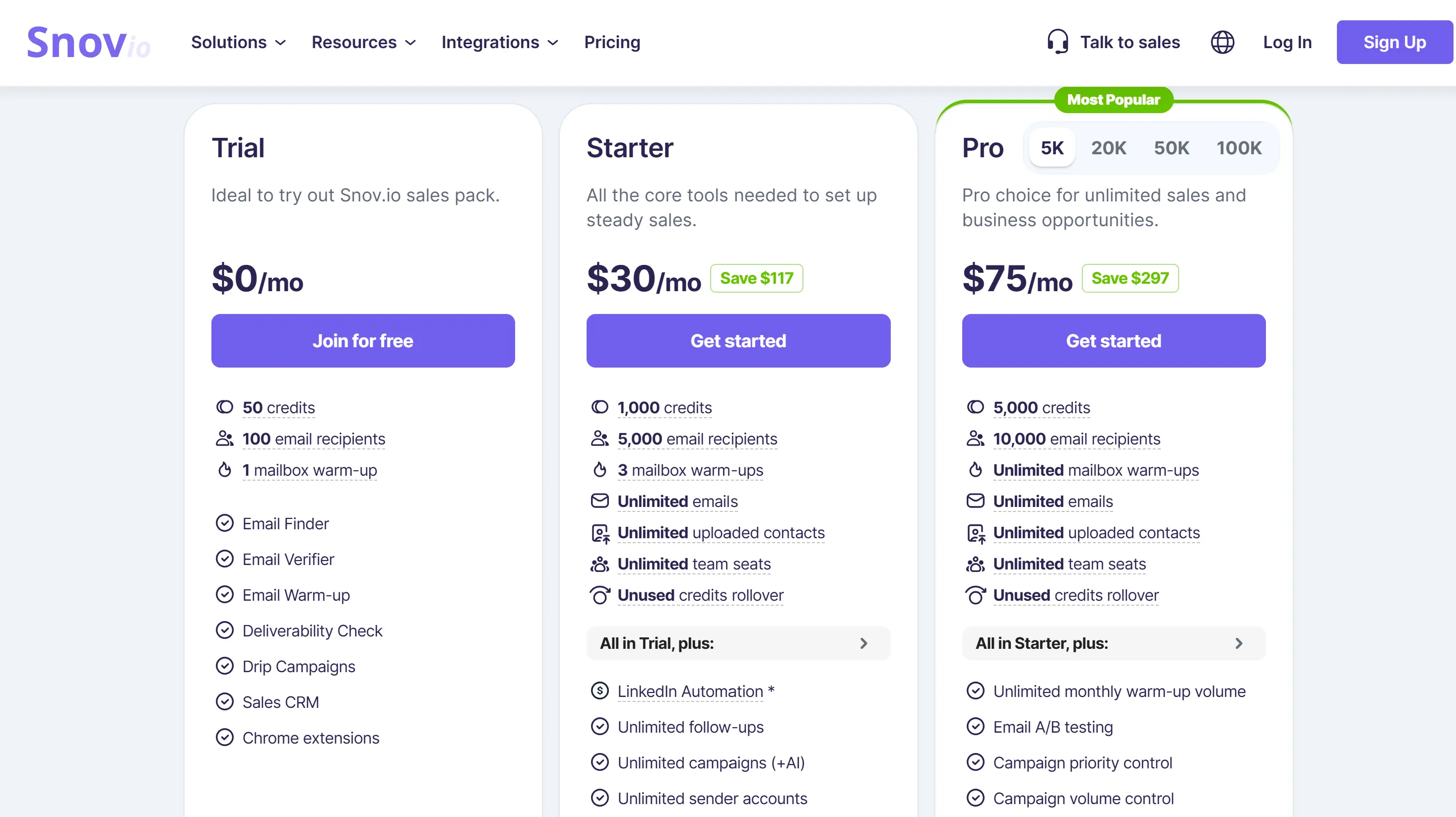Select Pricing in the navigation bar
This screenshot has height=817, width=1456.
612,42
